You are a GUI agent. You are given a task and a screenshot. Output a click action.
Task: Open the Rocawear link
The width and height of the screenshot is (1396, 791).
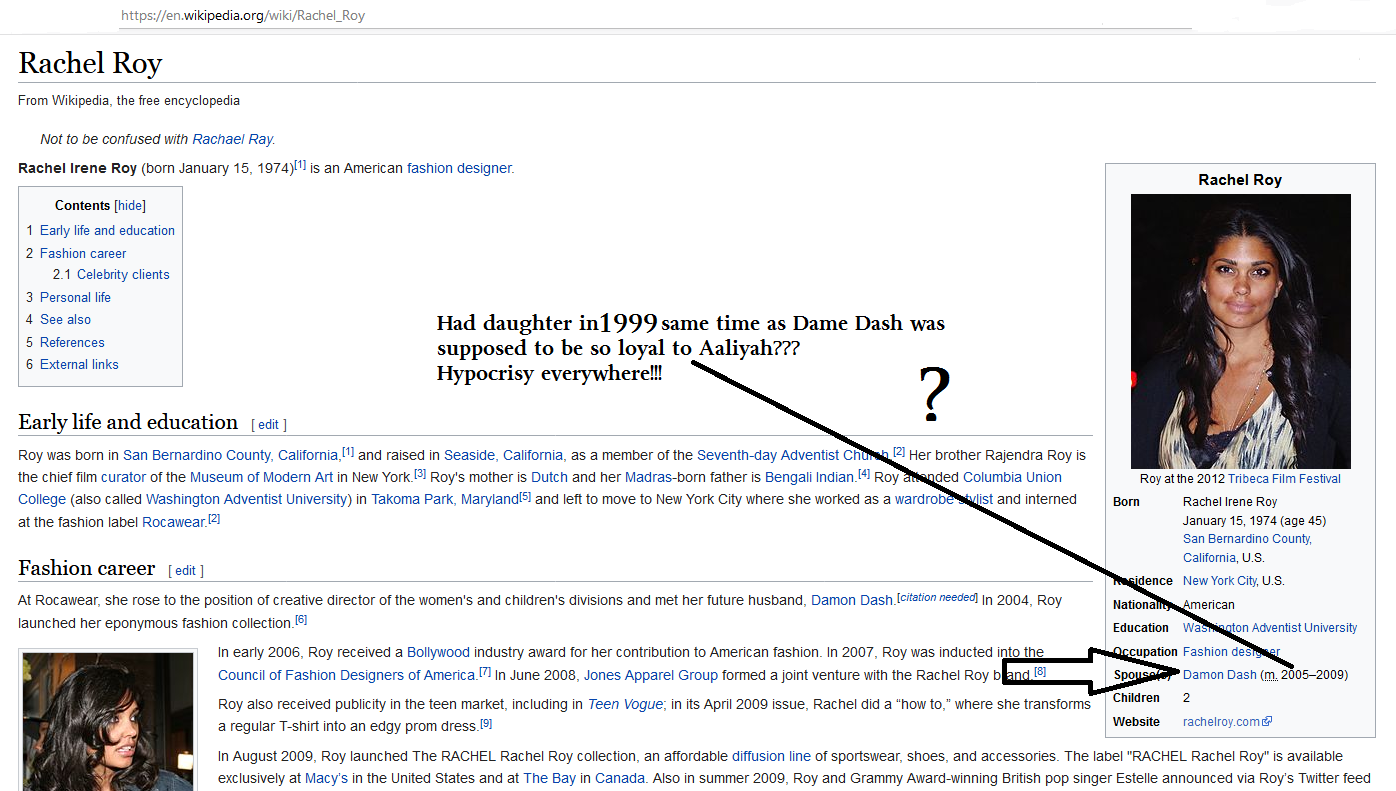173,522
